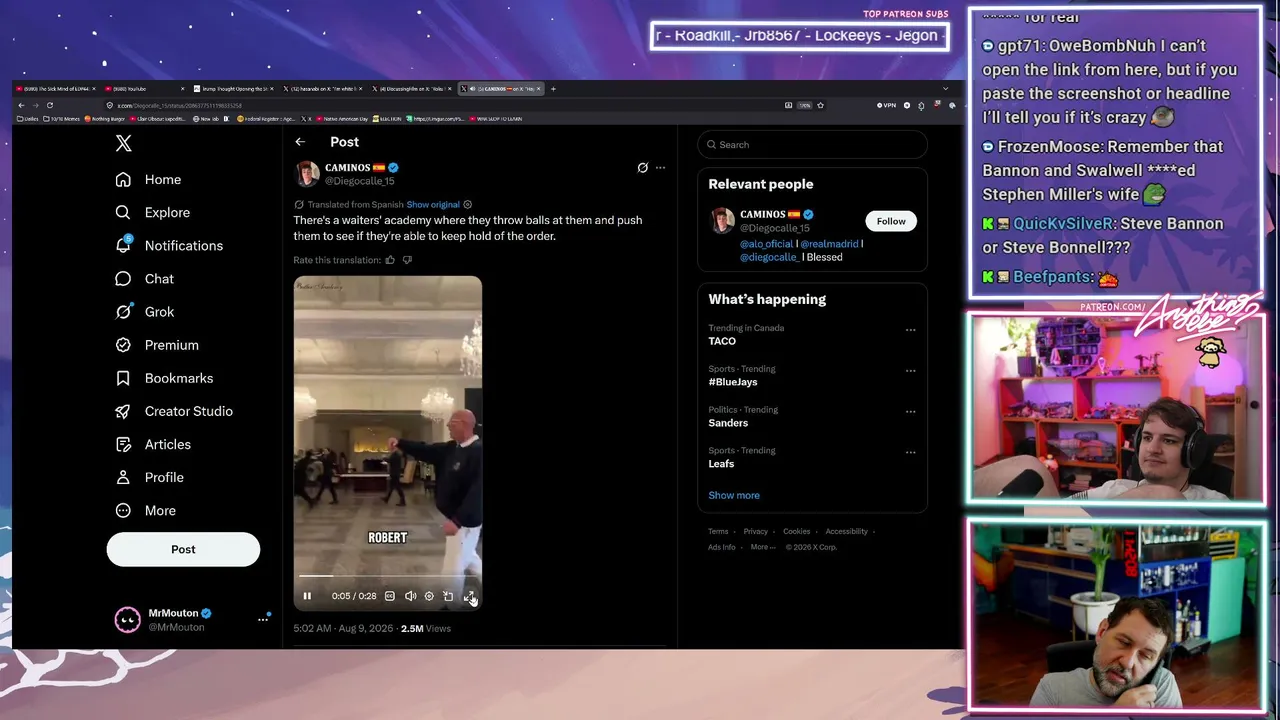Switch to the hasanabi on X tab
This screenshot has width=1280, height=720.
pyautogui.click(x=321, y=89)
